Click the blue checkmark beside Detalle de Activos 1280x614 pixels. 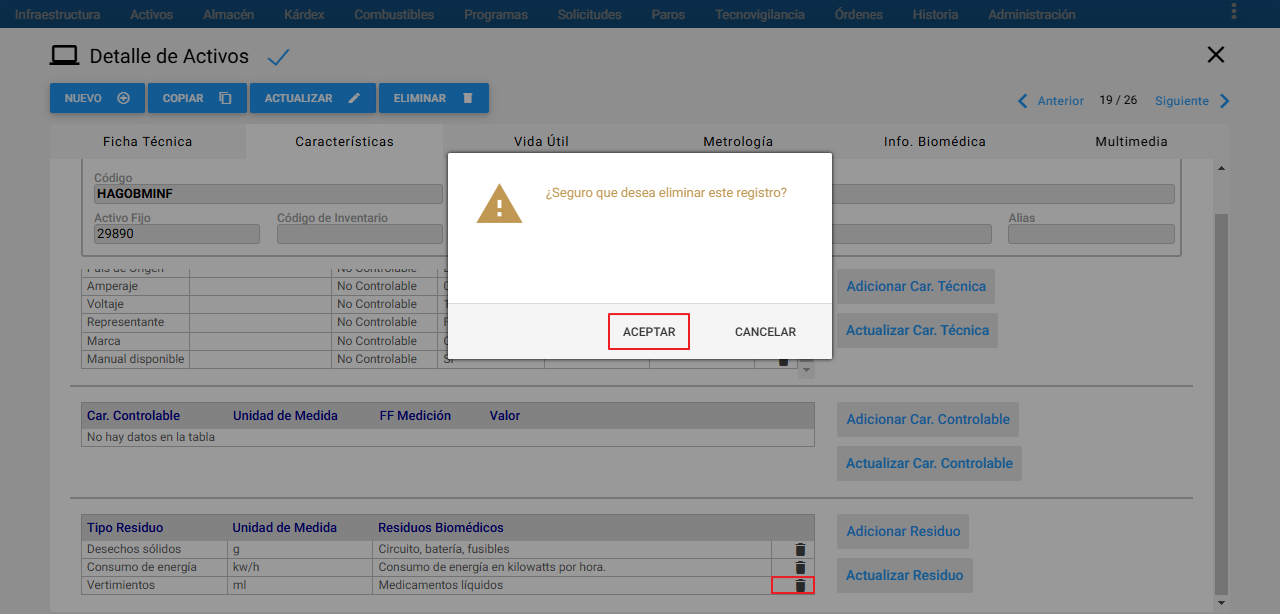click(x=279, y=57)
